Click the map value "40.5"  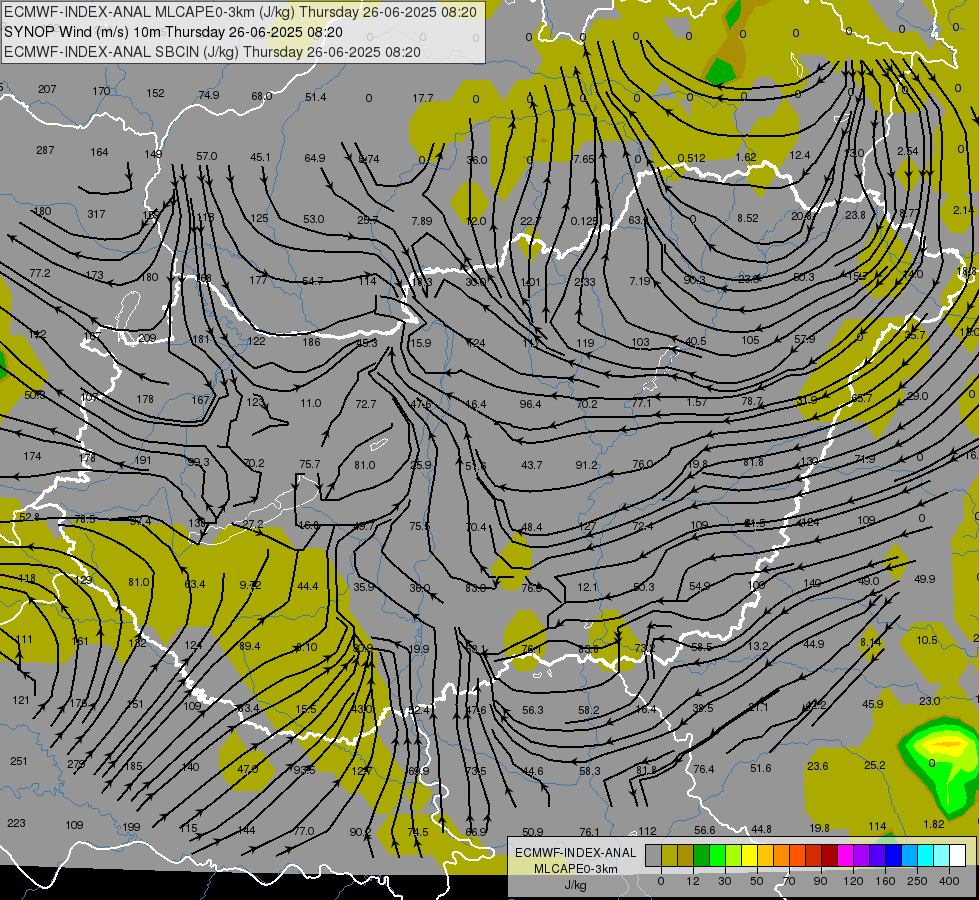[x=696, y=342]
